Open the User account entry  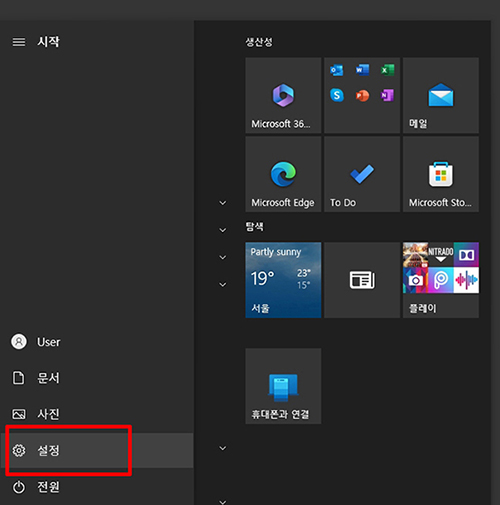97,342
